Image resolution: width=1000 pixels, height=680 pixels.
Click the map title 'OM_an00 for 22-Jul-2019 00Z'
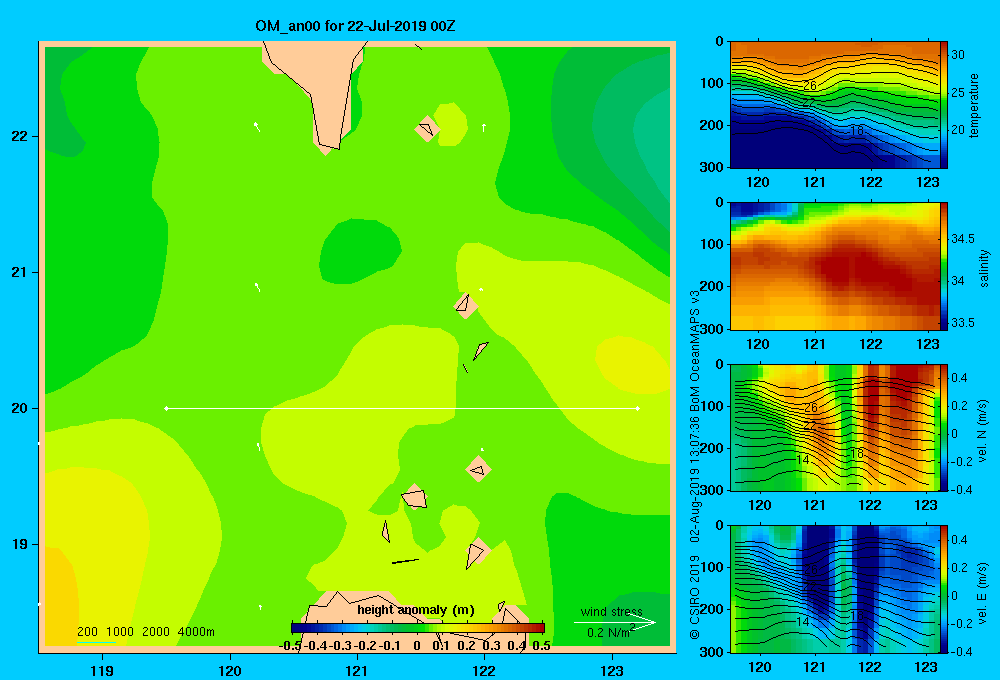[355, 26]
